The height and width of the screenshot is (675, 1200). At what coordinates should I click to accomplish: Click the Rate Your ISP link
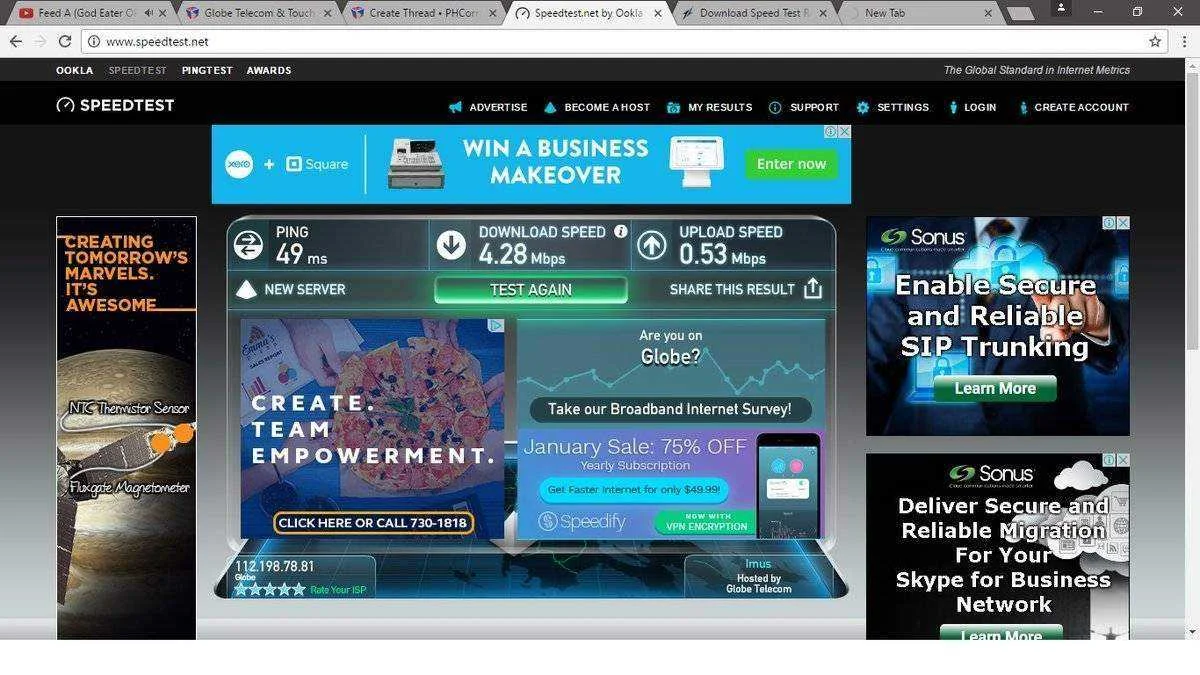tap(338, 590)
